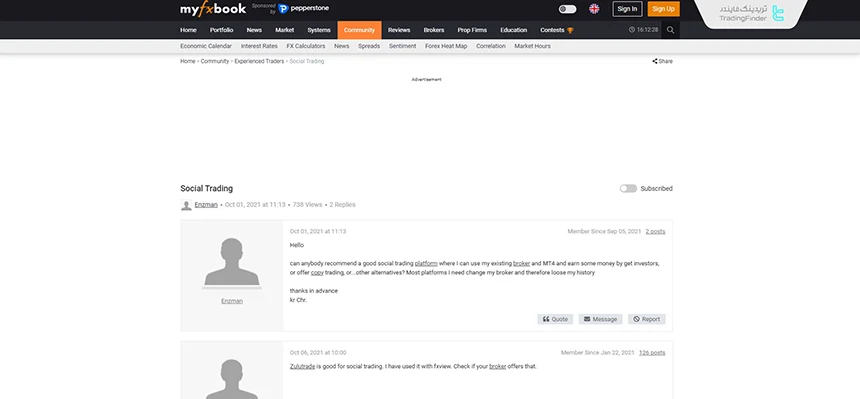Click the underlined copy keyword
Screen dimensions: 860x399
click(317, 272)
